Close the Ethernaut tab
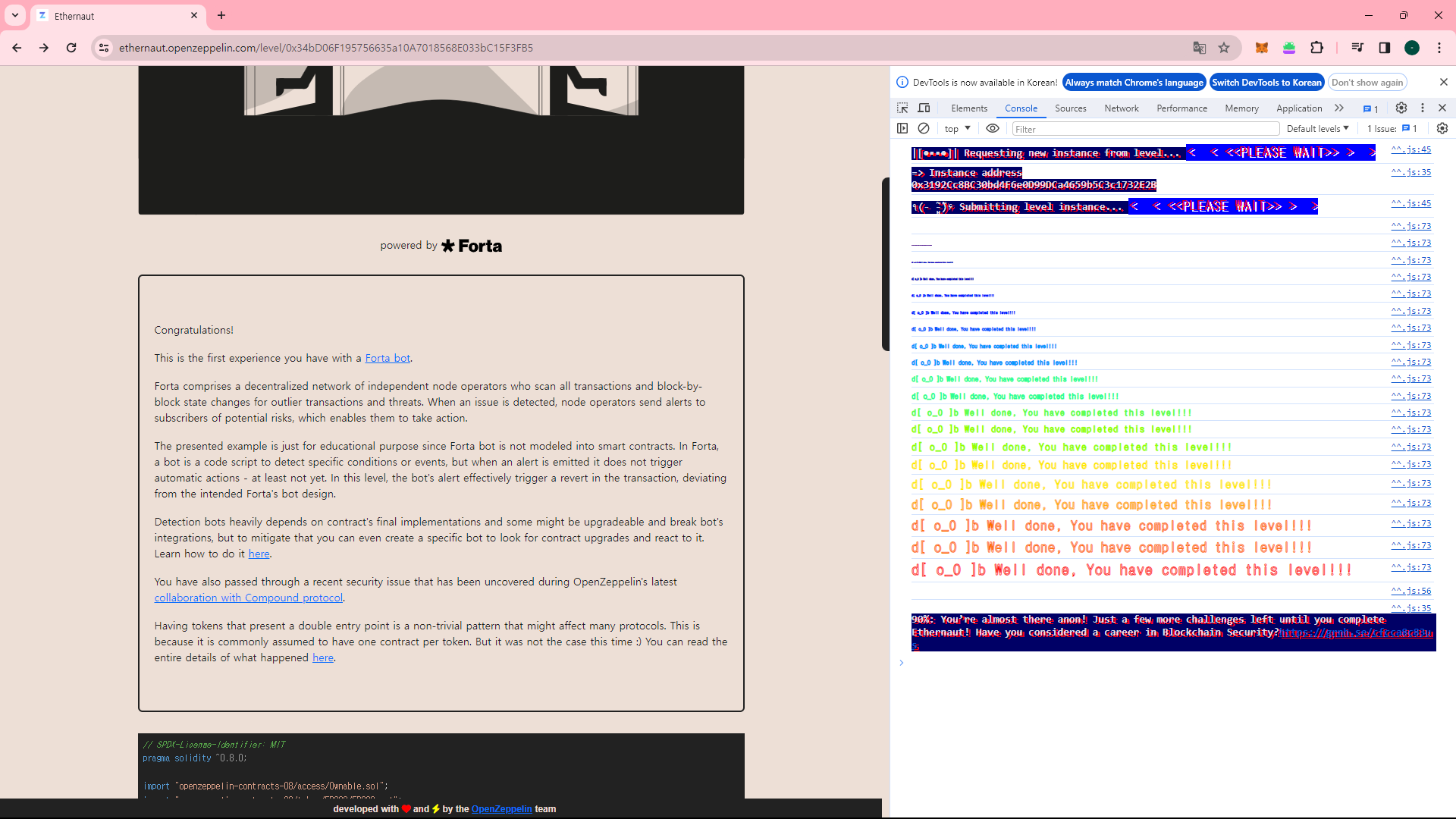The height and width of the screenshot is (819, 1456). point(194,15)
